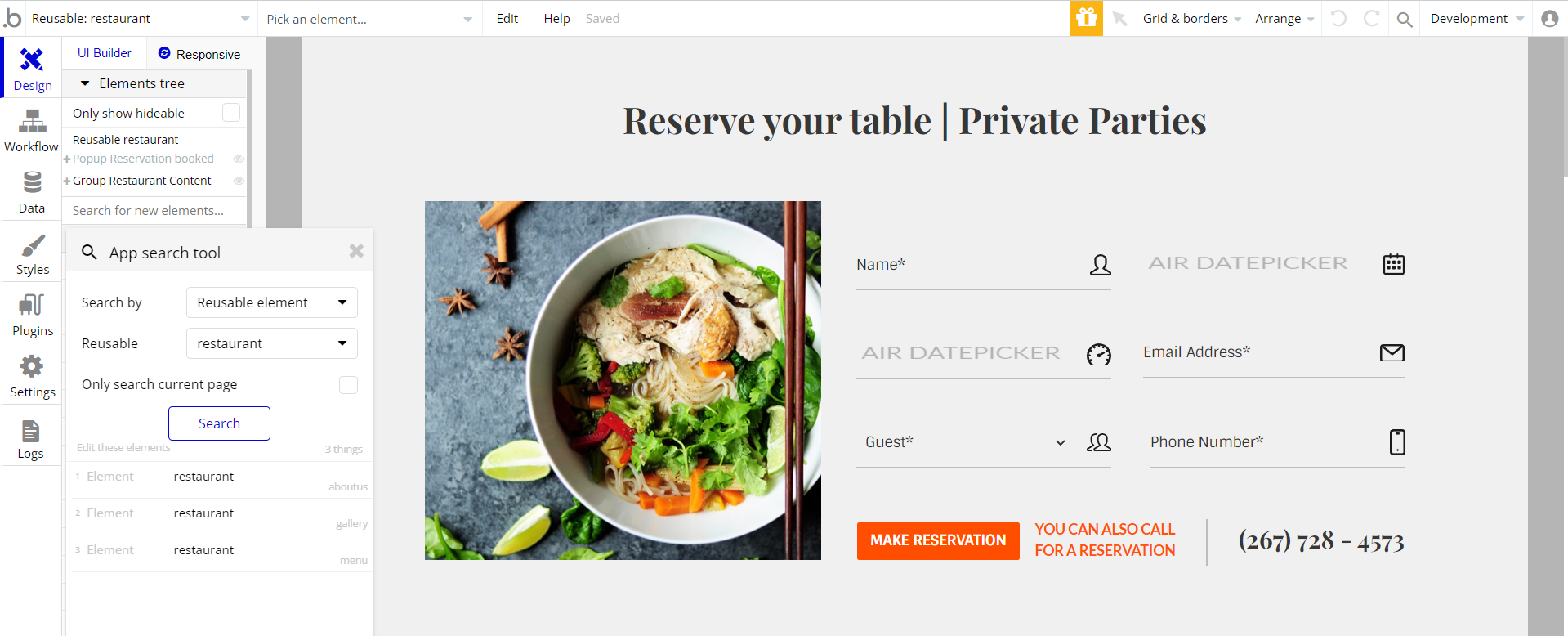The image size is (1568, 636).
Task: Enable Only show hideable checkbox
Action: point(231,113)
